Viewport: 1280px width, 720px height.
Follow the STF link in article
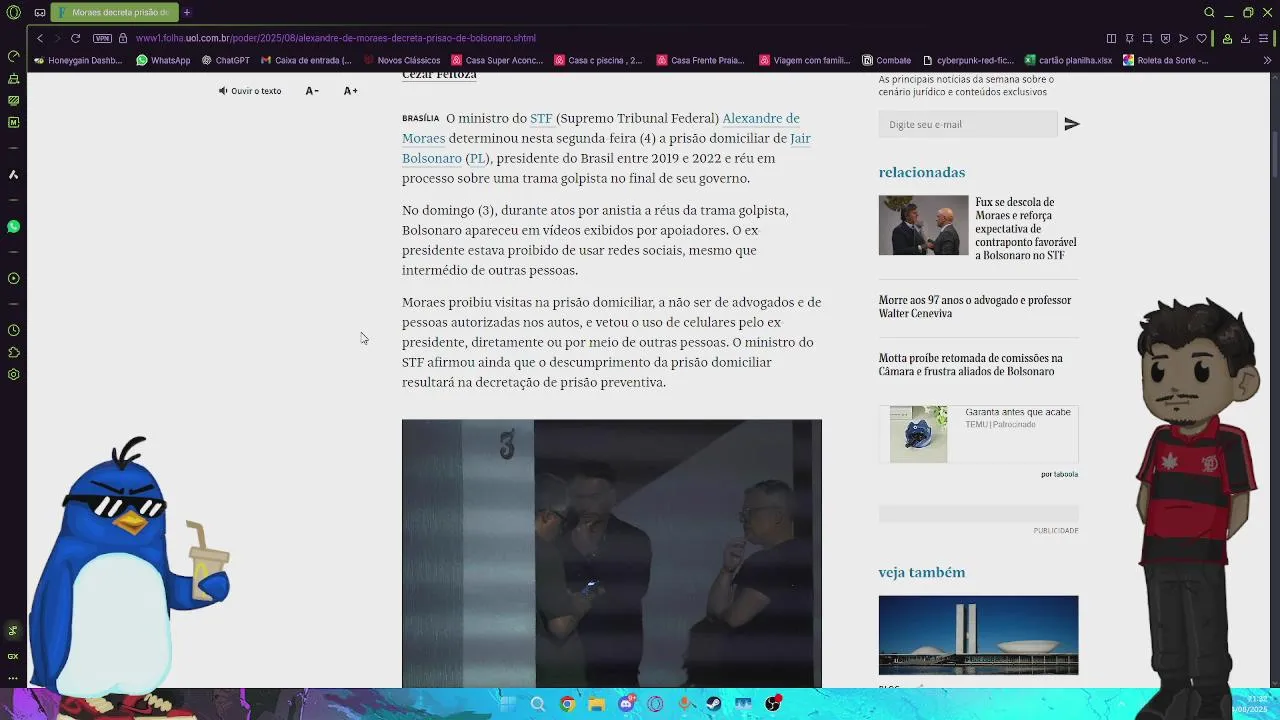(541, 118)
